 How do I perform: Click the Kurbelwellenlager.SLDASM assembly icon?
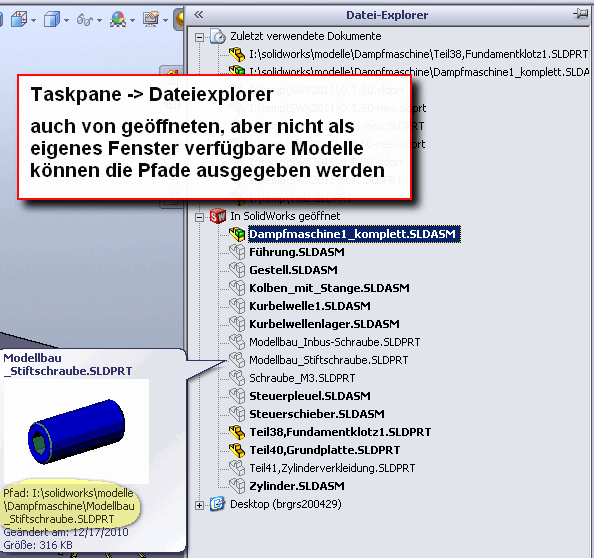pos(238,324)
